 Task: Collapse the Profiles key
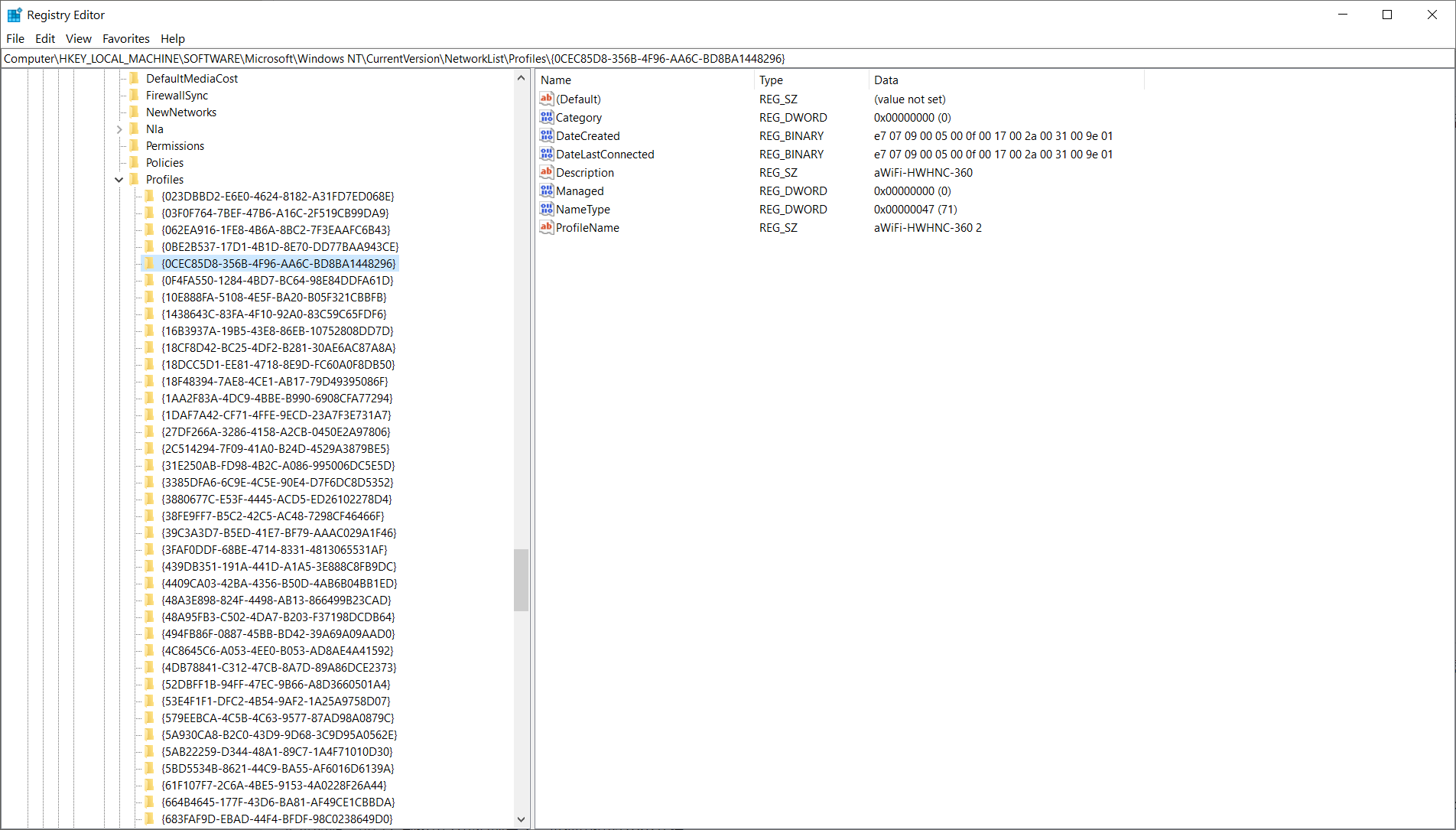119,180
